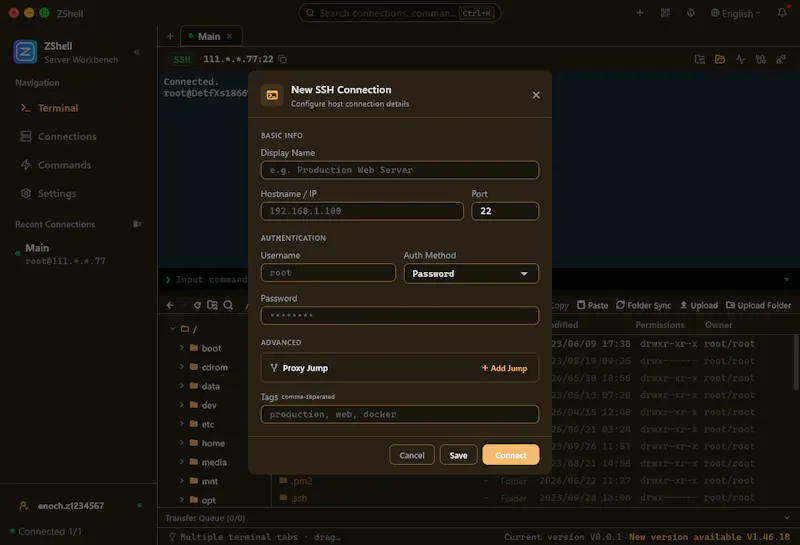Click the Hostname / IP field

click(362, 211)
